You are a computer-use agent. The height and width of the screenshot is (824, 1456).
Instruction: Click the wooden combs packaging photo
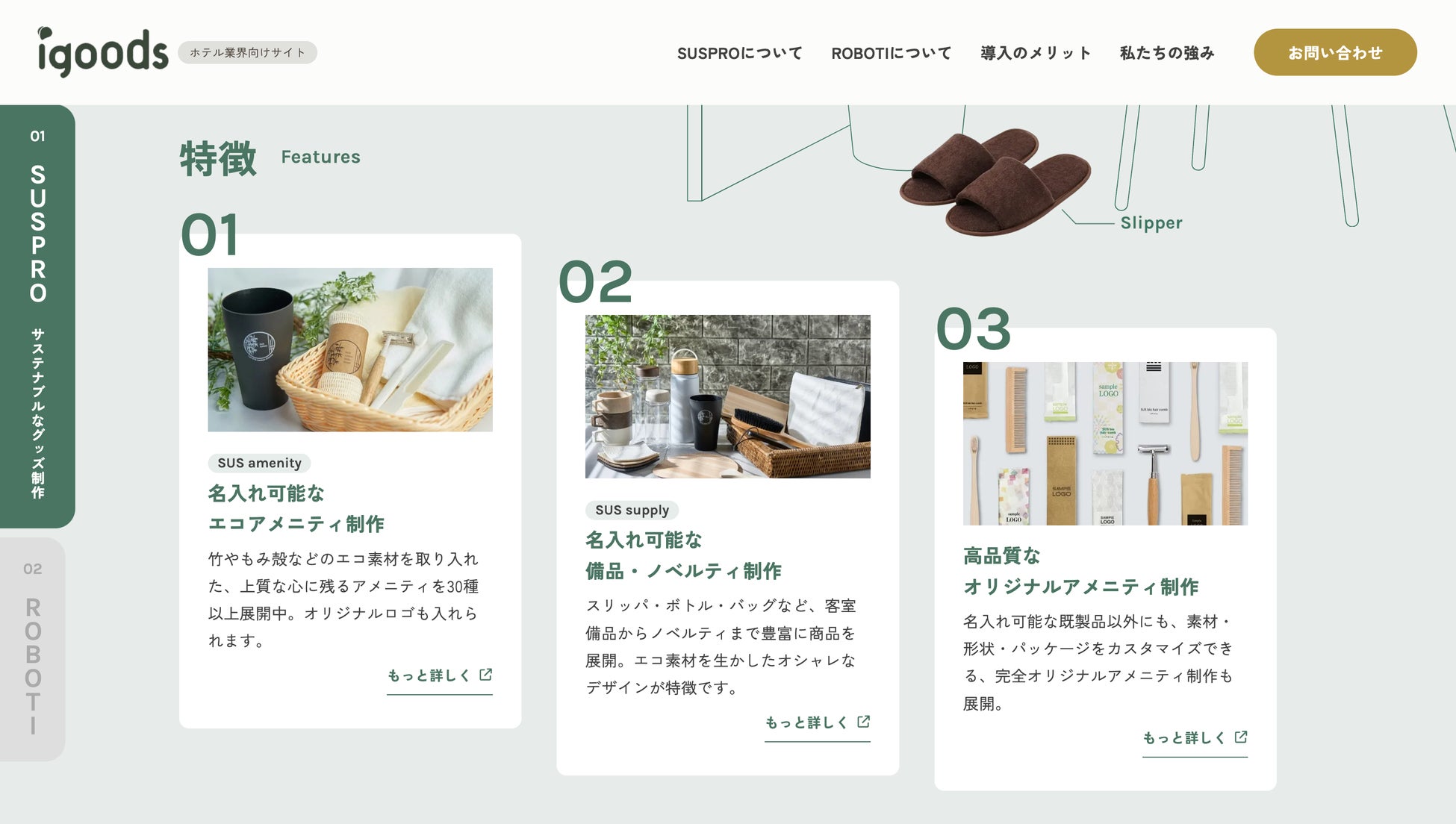click(1105, 443)
